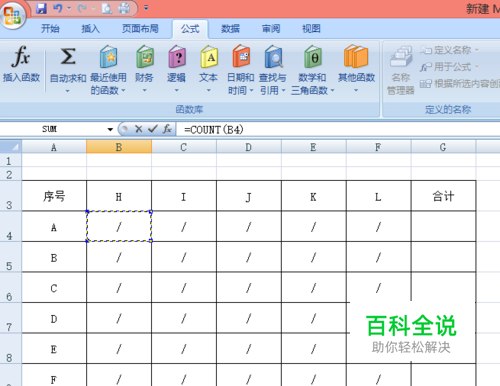
Task: Undo the last action
Action: tap(58, 8)
